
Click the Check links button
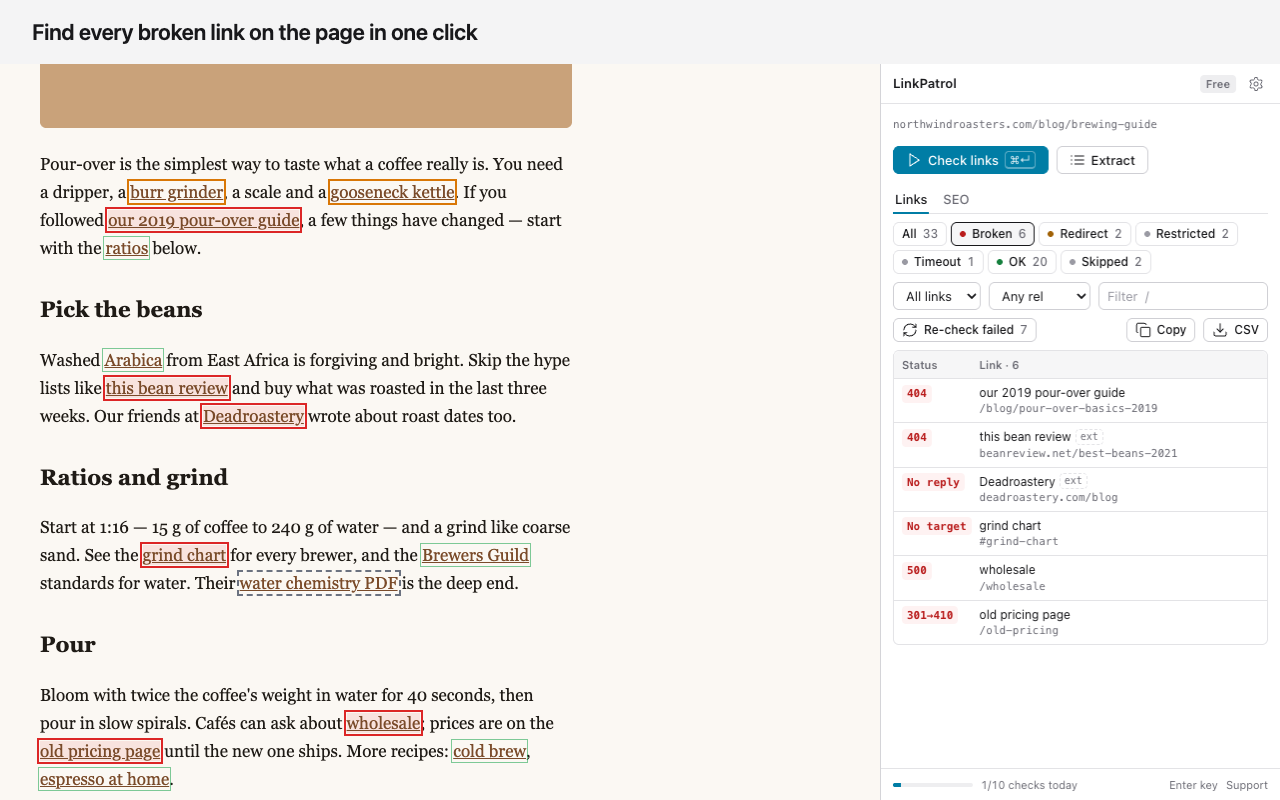click(970, 160)
